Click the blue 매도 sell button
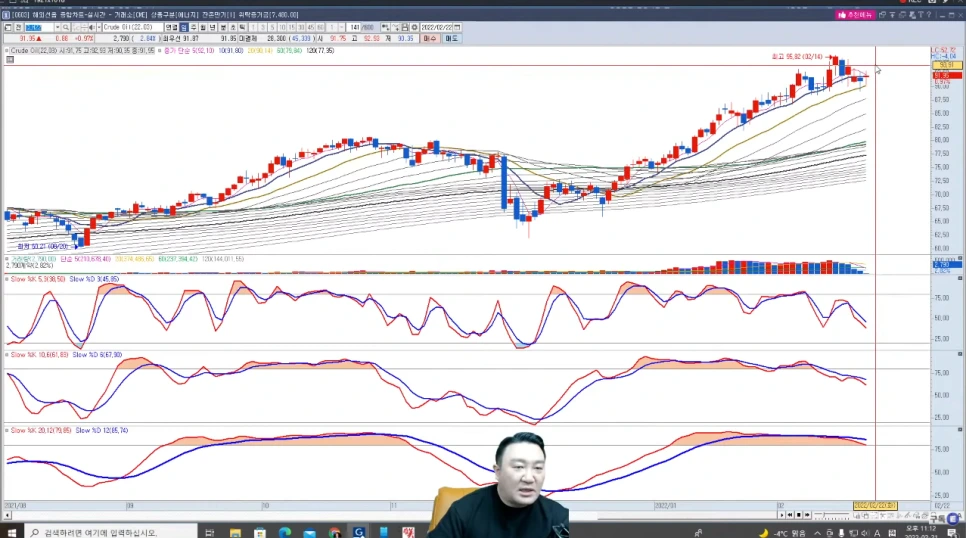The image size is (966, 538). 452,38
